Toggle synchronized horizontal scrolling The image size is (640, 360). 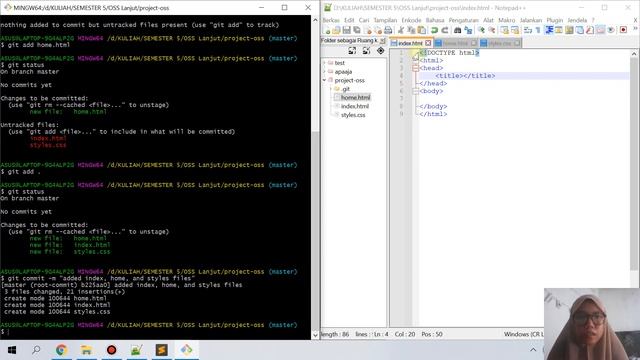[515, 30]
